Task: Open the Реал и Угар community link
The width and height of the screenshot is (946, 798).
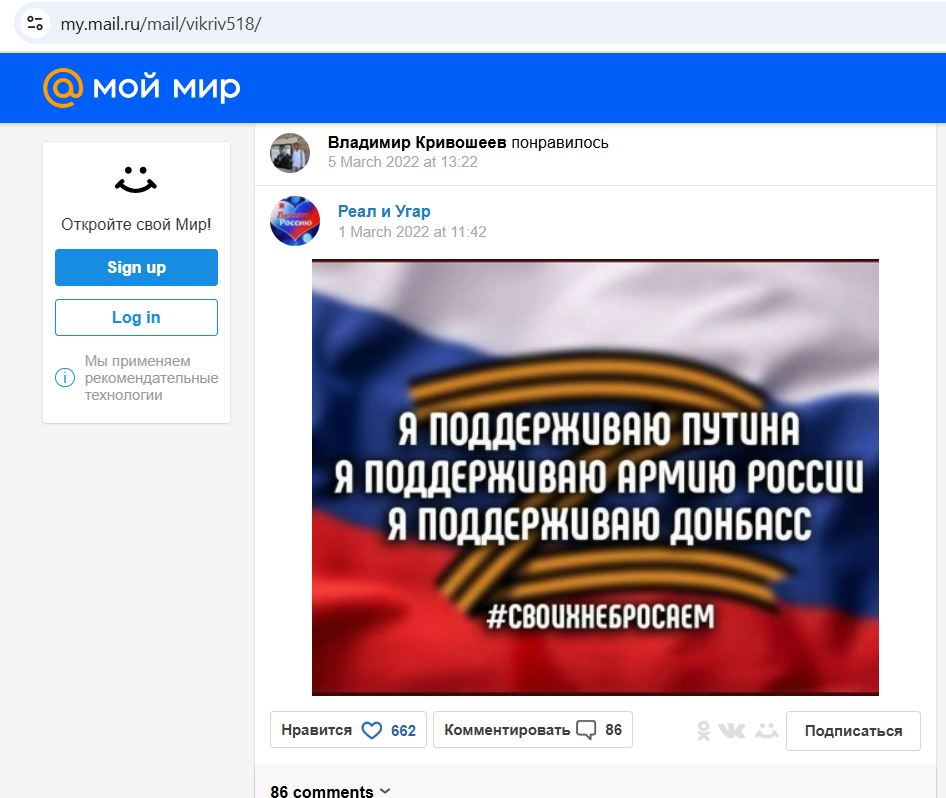Action: (x=384, y=212)
